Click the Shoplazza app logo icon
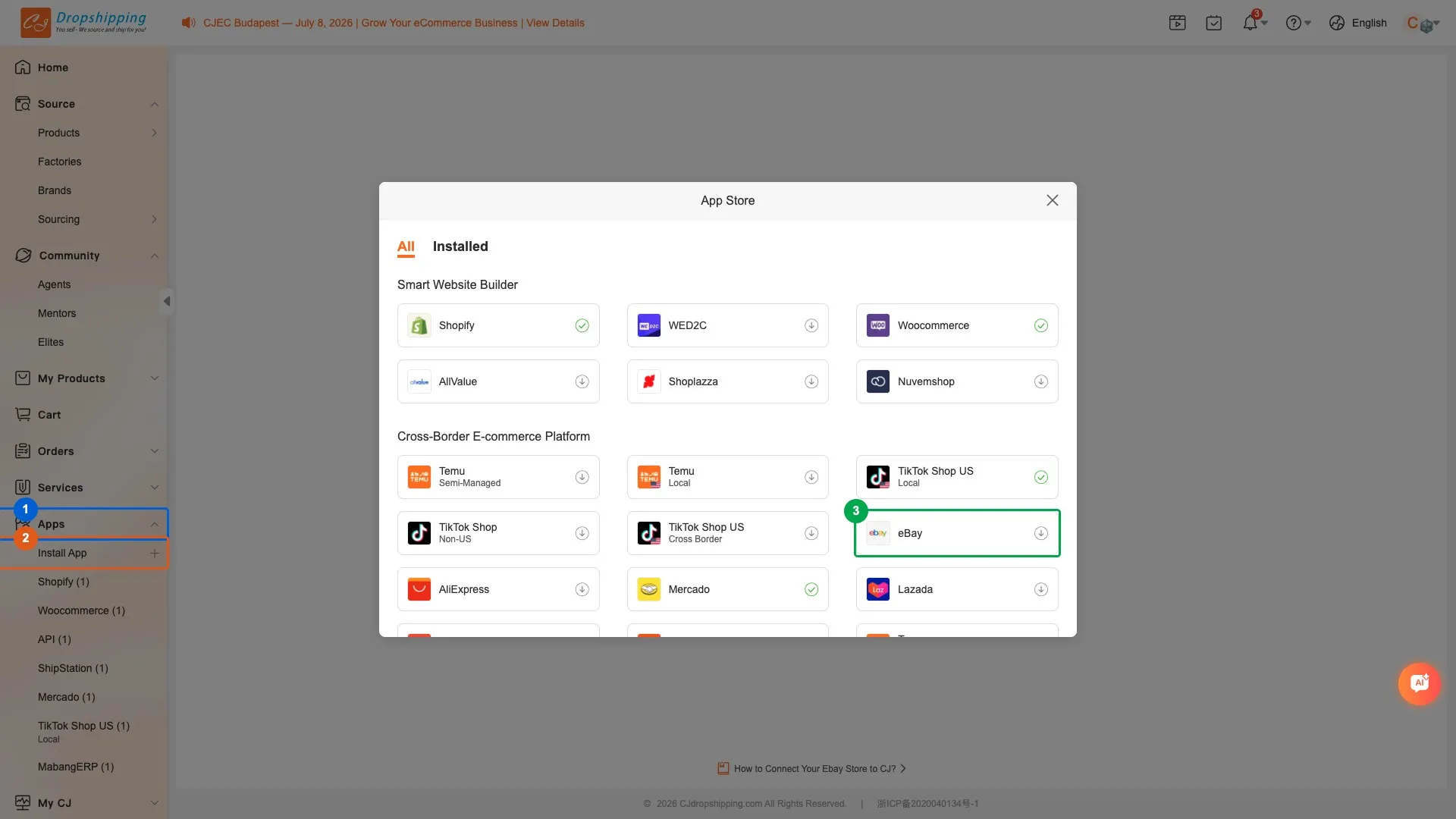1456x819 pixels. pyautogui.click(x=649, y=381)
